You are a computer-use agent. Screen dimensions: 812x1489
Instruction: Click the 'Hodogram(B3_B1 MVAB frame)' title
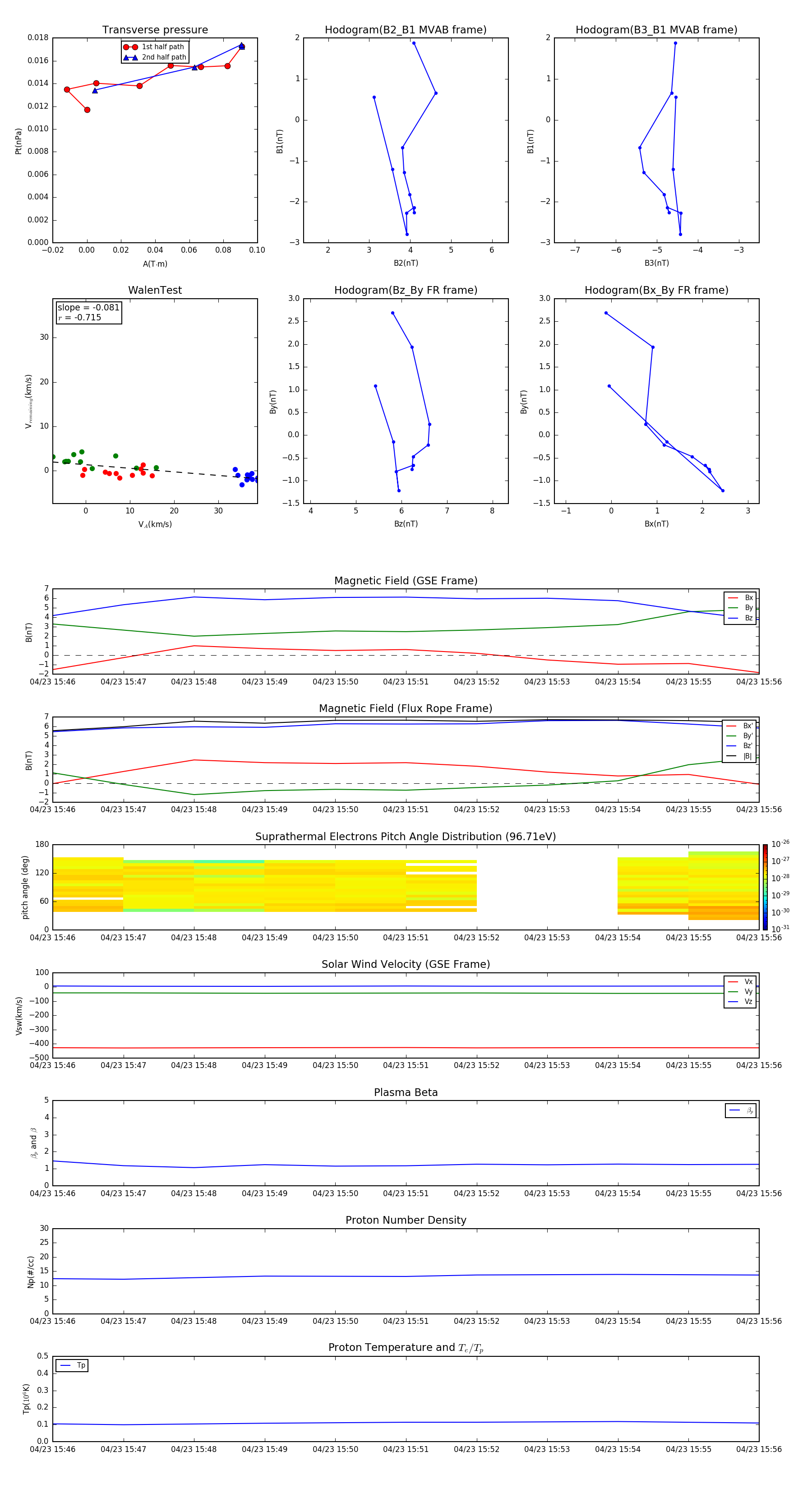656,30
